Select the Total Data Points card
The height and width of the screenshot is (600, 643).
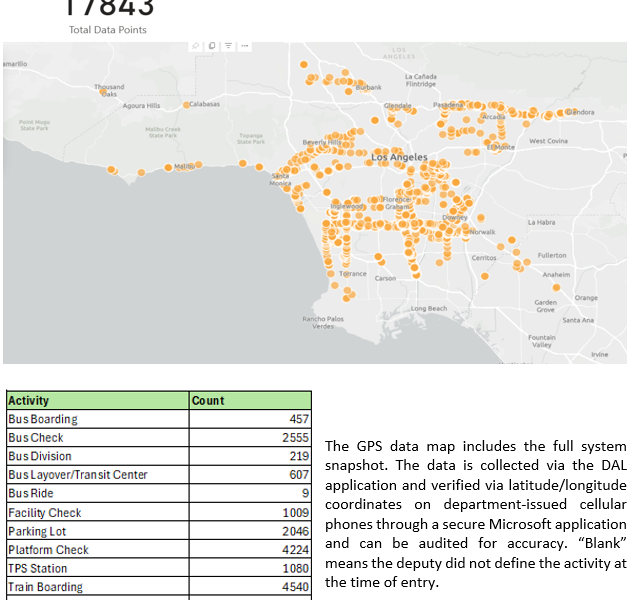(x=108, y=16)
